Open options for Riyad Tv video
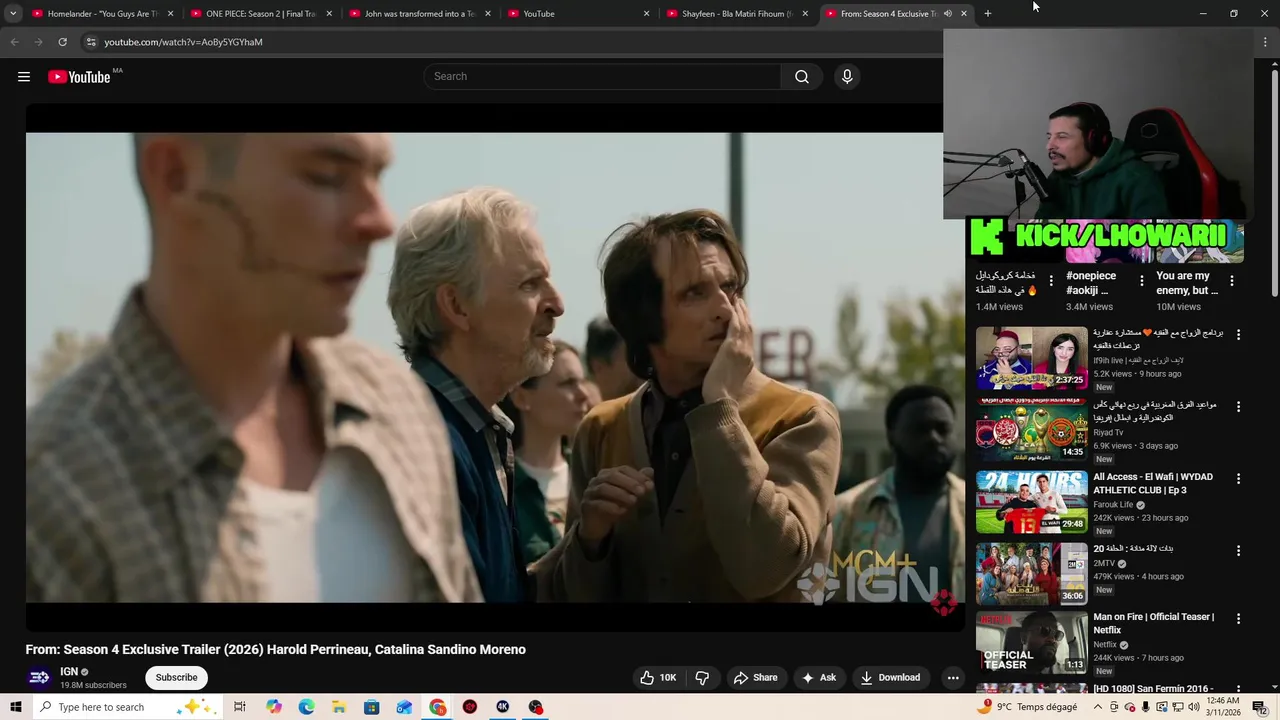Screen dimensions: 1280x720 pos(1238,407)
